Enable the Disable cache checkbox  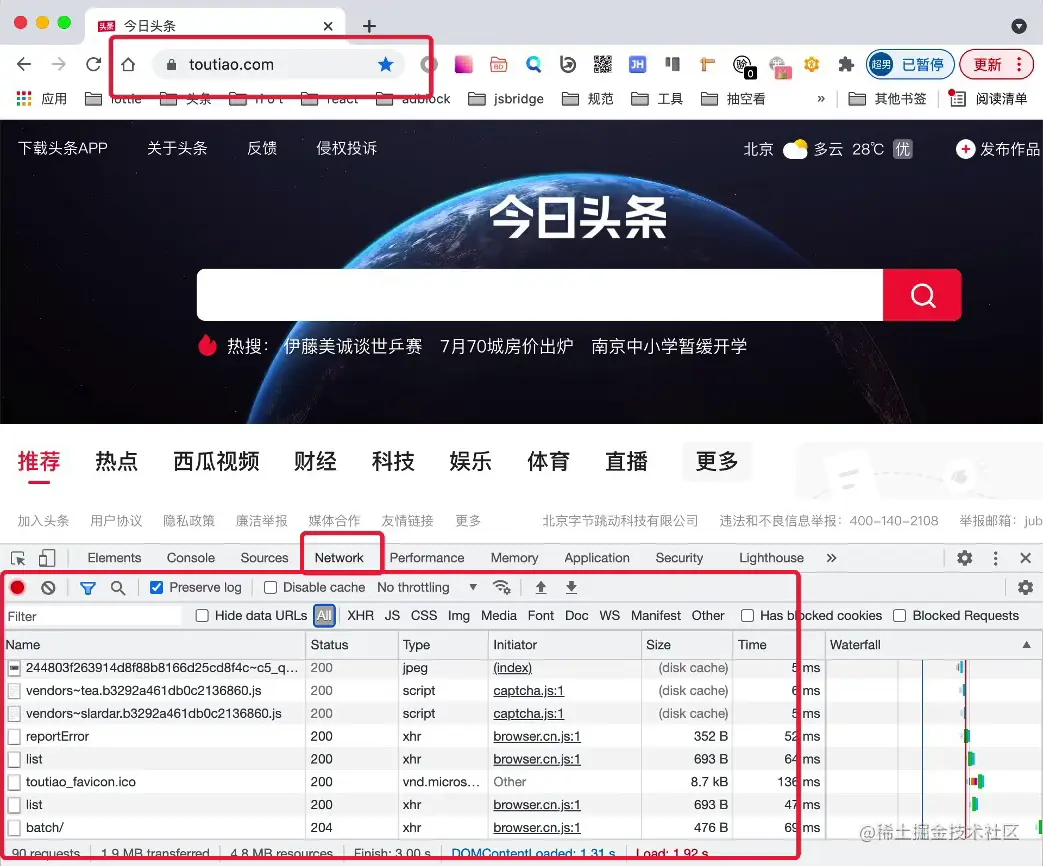pyautogui.click(x=270, y=587)
